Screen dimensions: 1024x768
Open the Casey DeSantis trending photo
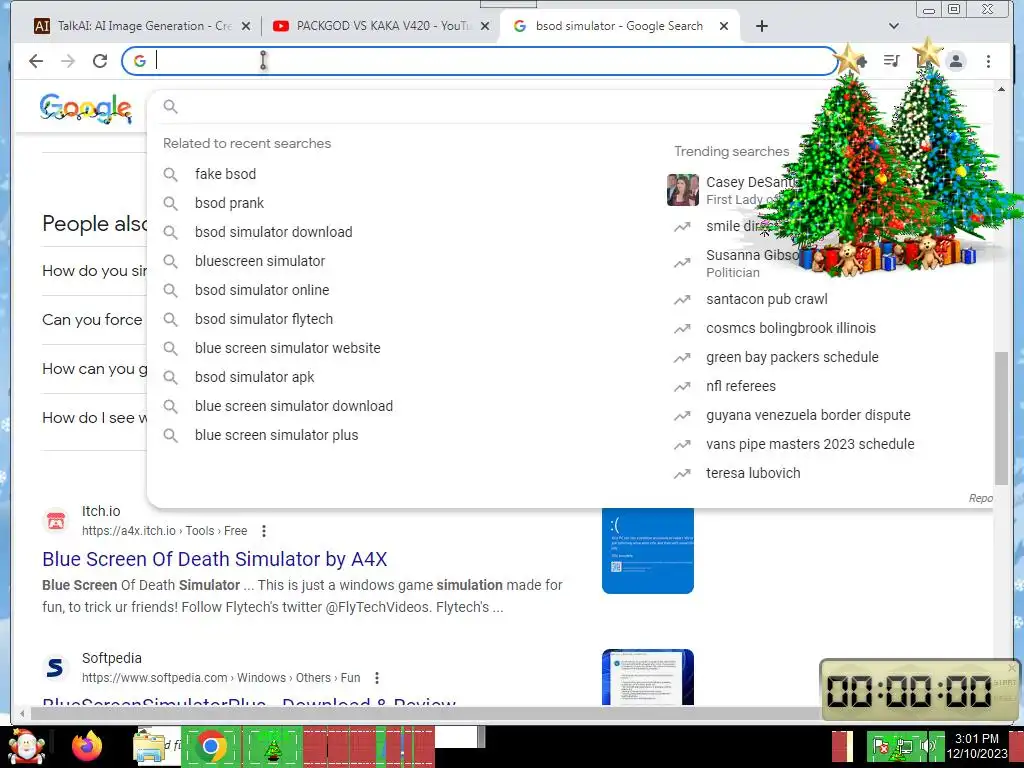point(682,190)
